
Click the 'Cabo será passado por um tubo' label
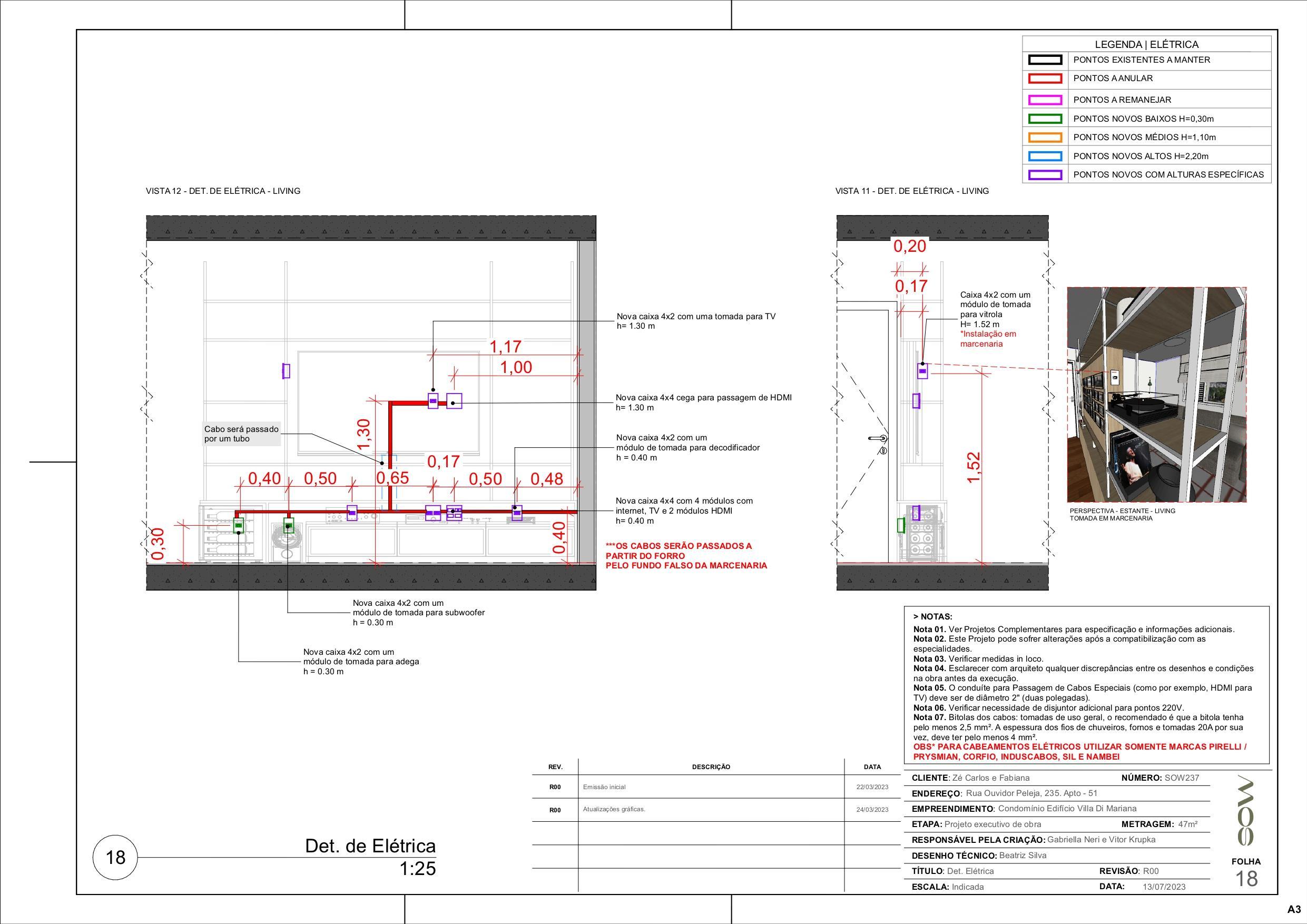[x=241, y=434]
